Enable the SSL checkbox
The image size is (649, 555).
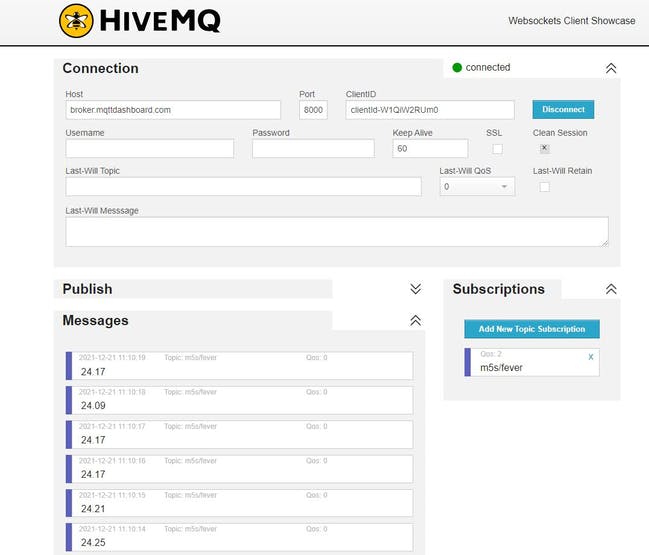[497, 149]
